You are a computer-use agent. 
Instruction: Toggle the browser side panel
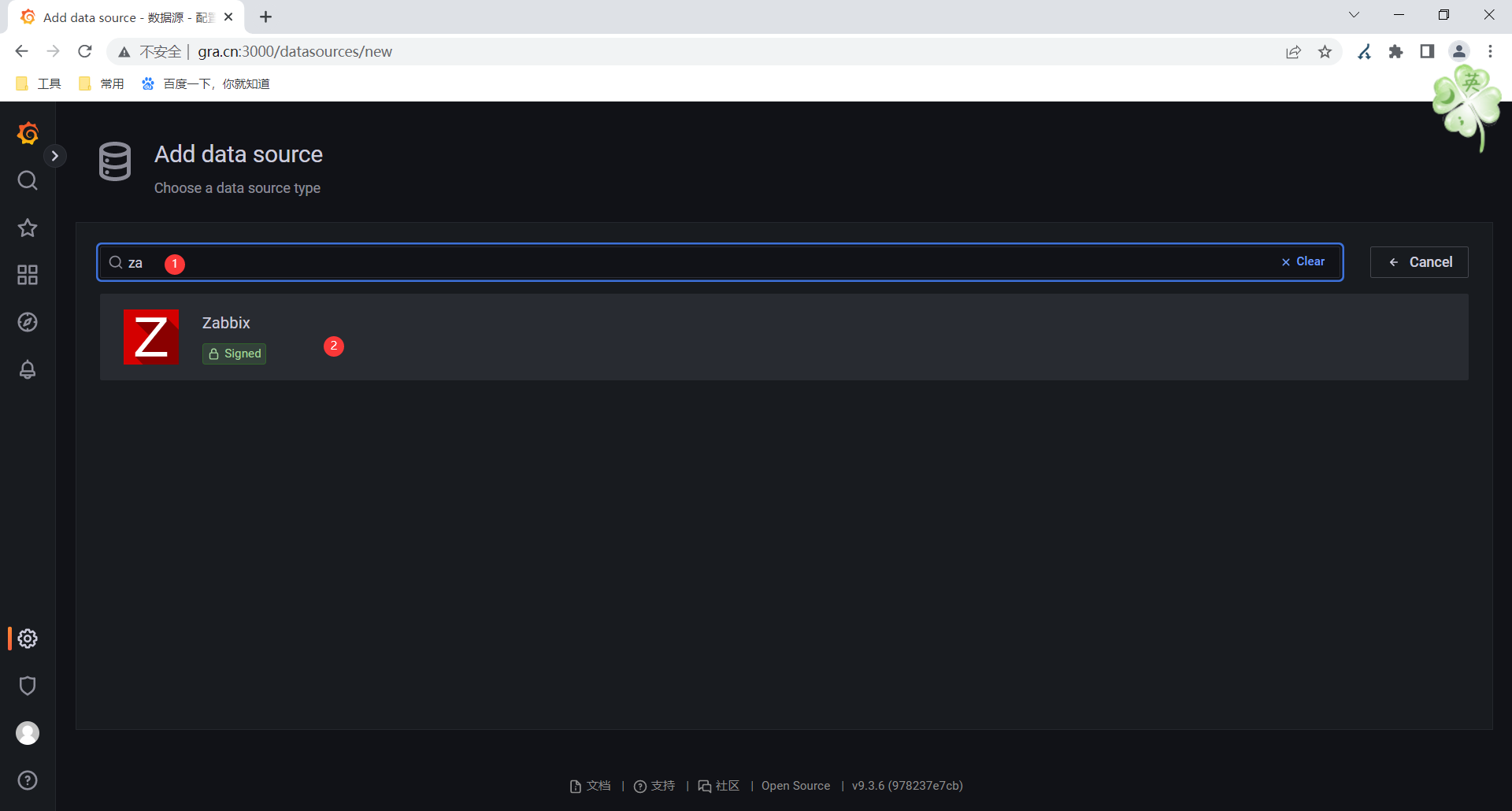(x=1427, y=51)
